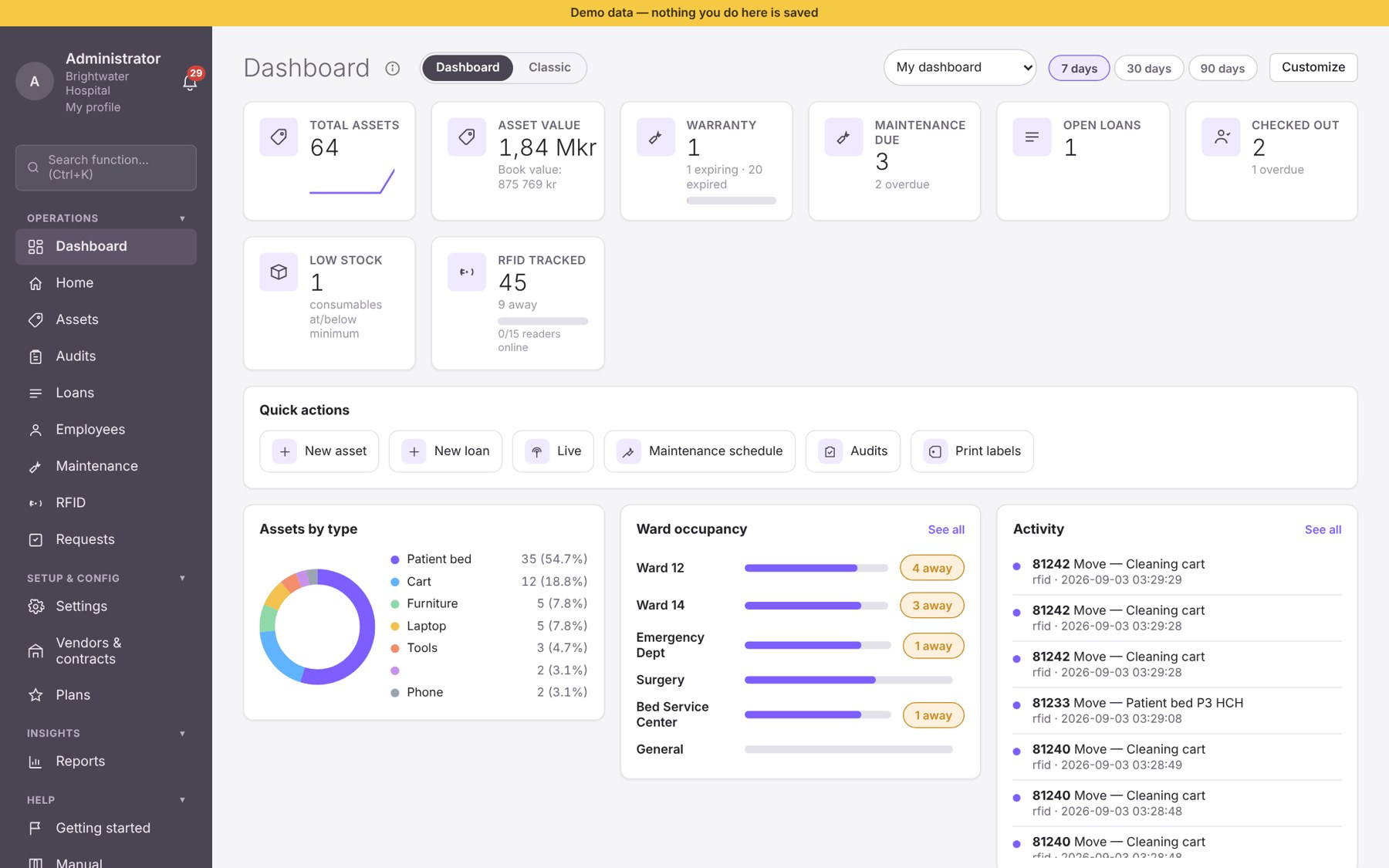Click the Employees person icon in sidebar
1389x868 pixels.
coord(35,430)
